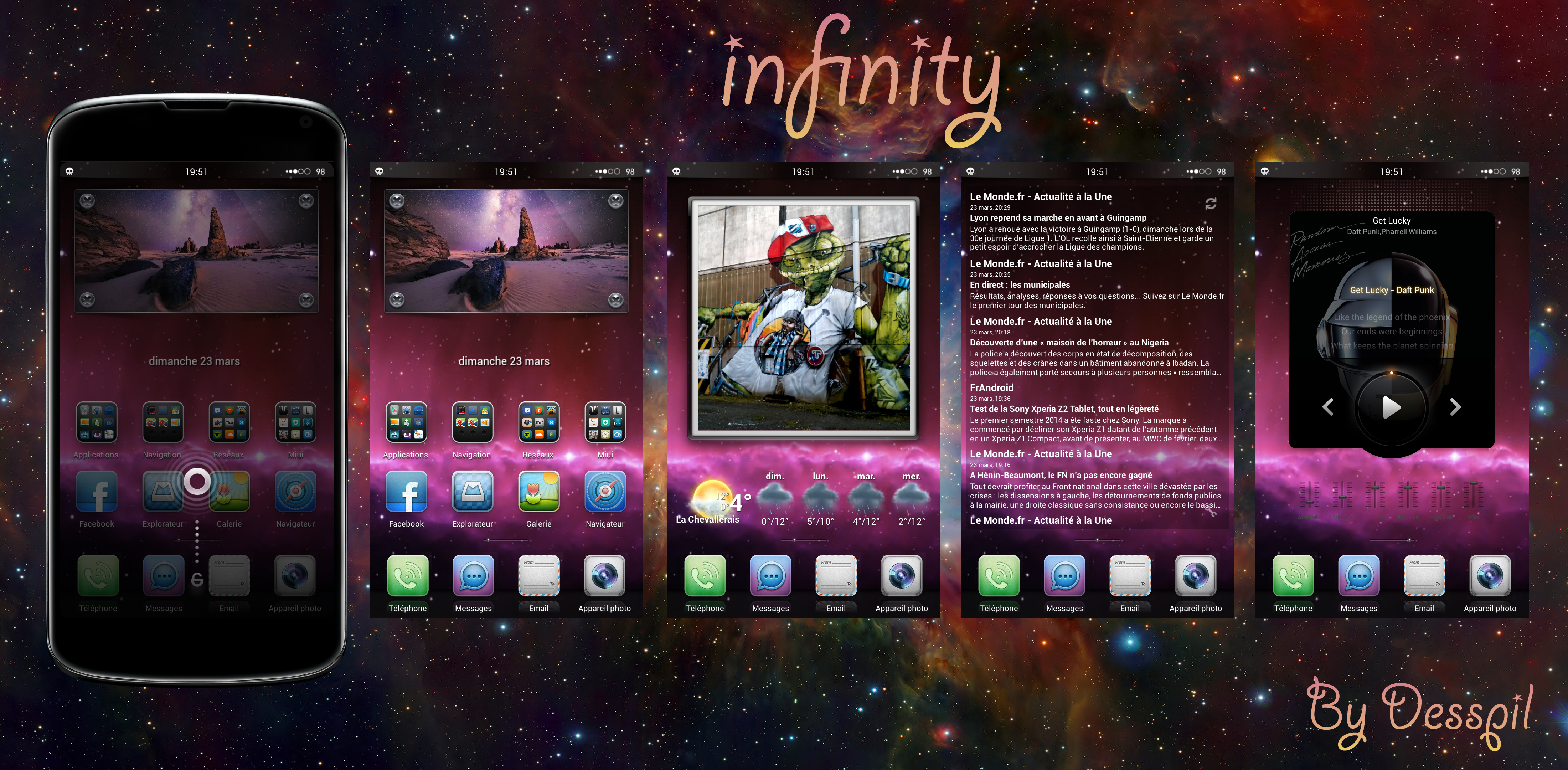Open headline En direct : les municipales

pos(1020,285)
